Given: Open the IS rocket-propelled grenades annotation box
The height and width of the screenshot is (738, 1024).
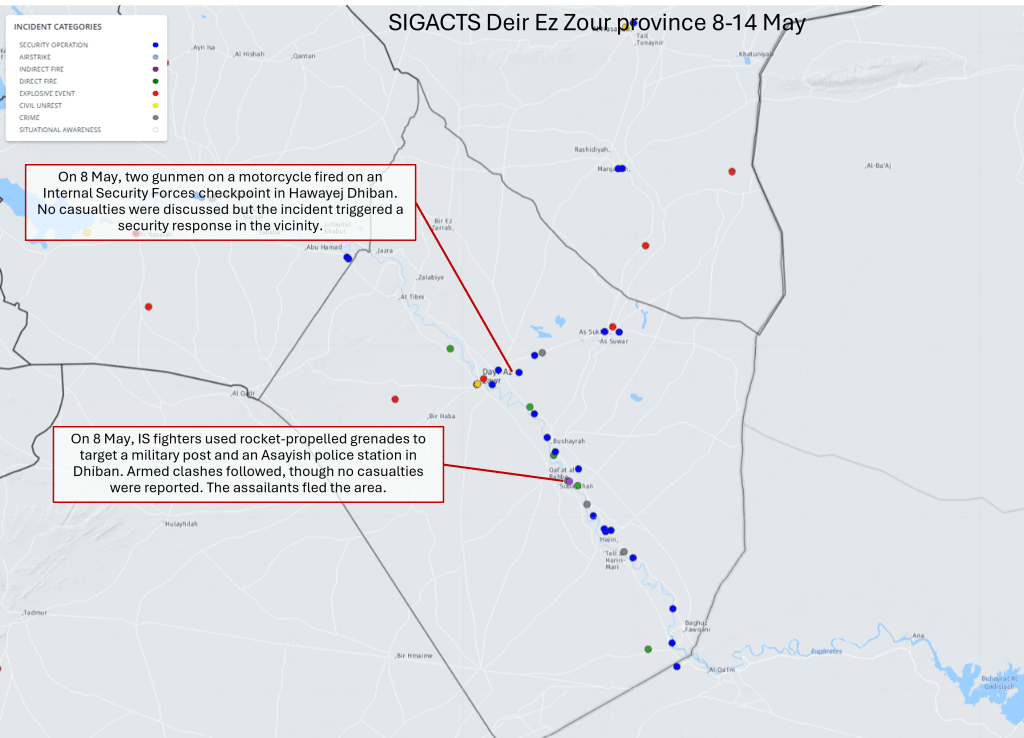Looking at the screenshot, I should point(248,464).
